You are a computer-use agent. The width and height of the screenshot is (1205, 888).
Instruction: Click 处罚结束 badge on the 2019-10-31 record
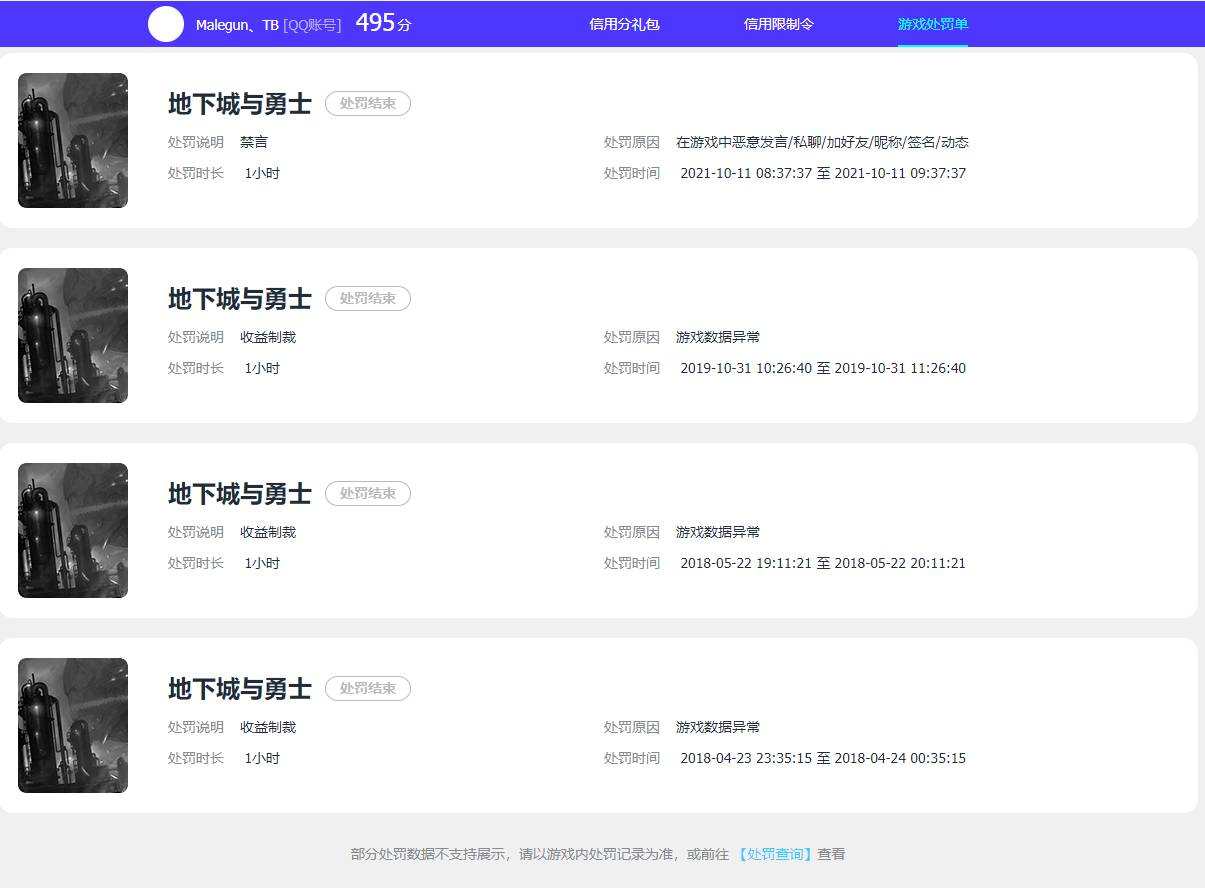click(368, 298)
